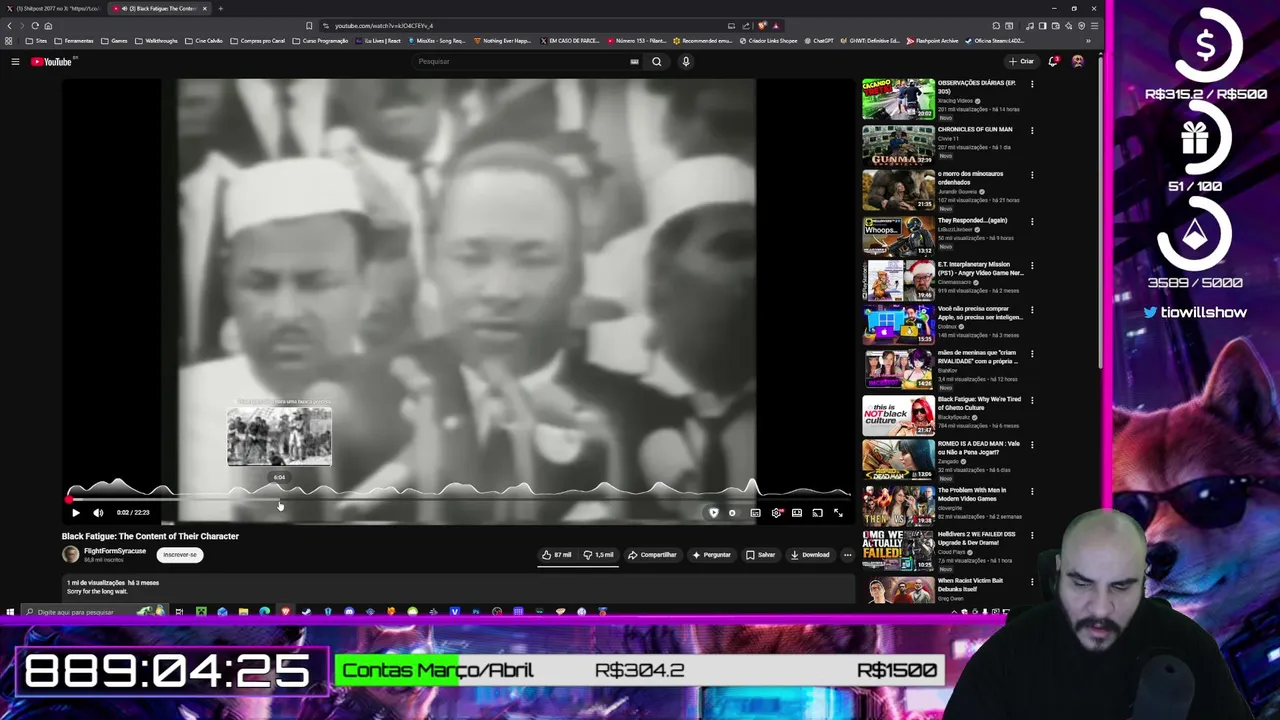This screenshot has height=720, width=1280.
Task: Play the video
Action: [75, 513]
